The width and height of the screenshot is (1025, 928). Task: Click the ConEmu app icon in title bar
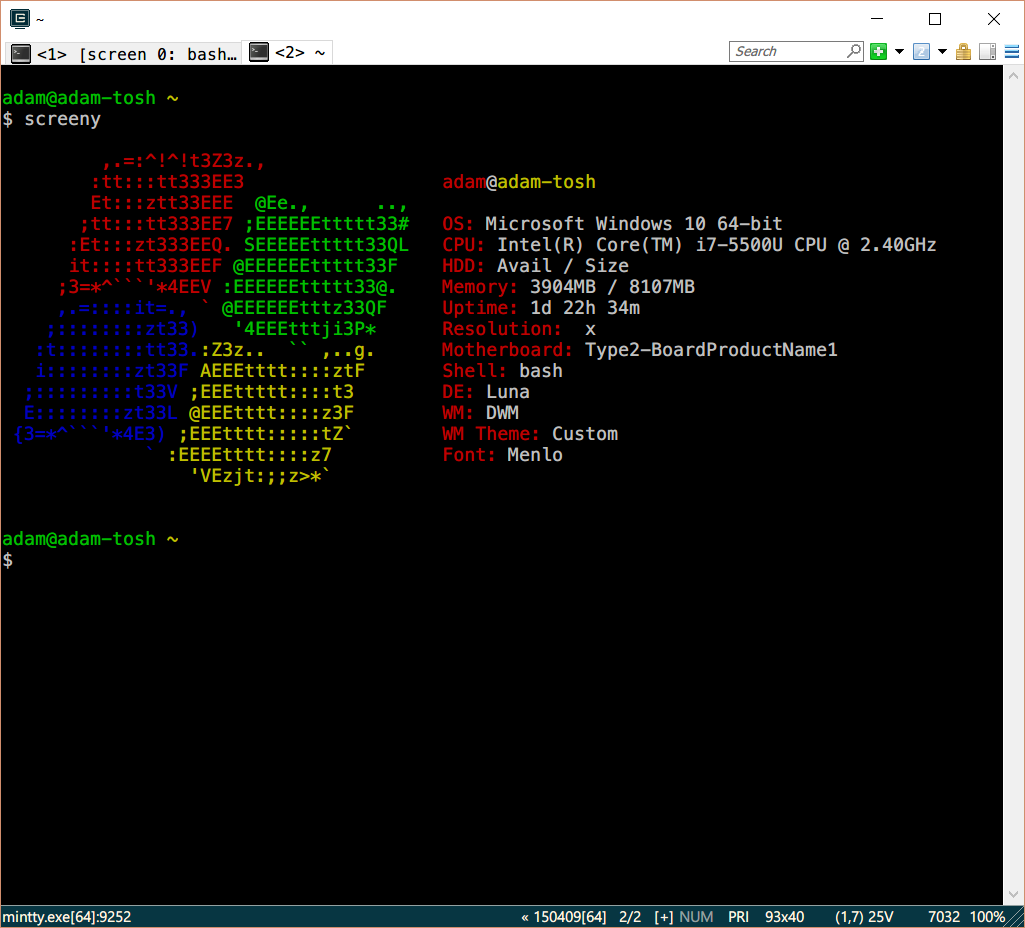(x=19, y=18)
